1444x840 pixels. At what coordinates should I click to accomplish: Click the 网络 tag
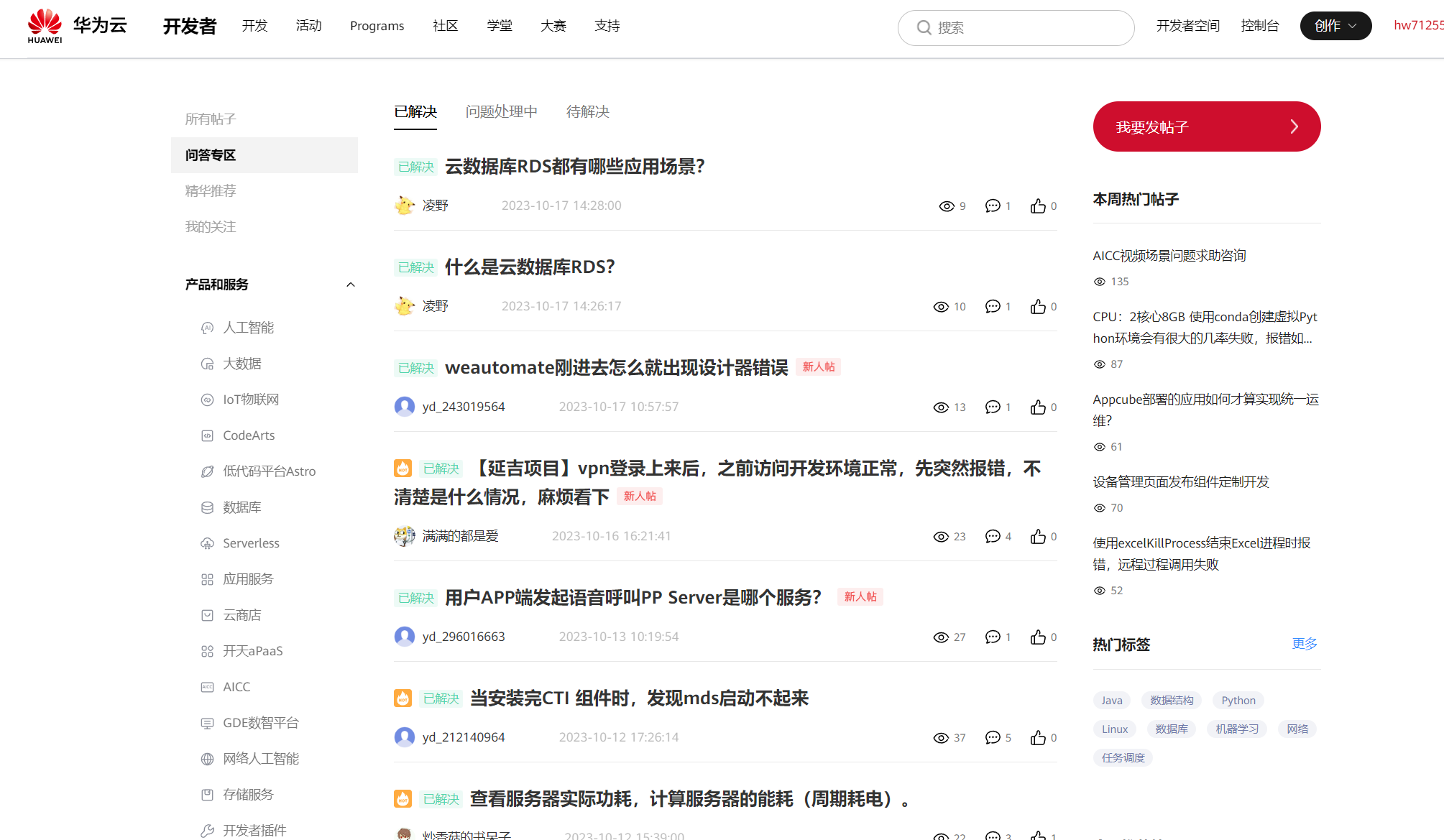1297,729
